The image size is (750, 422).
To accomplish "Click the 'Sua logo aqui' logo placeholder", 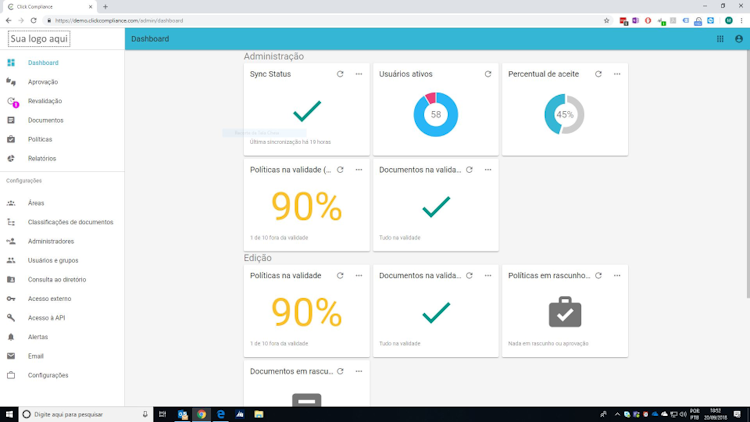I will (39, 39).
